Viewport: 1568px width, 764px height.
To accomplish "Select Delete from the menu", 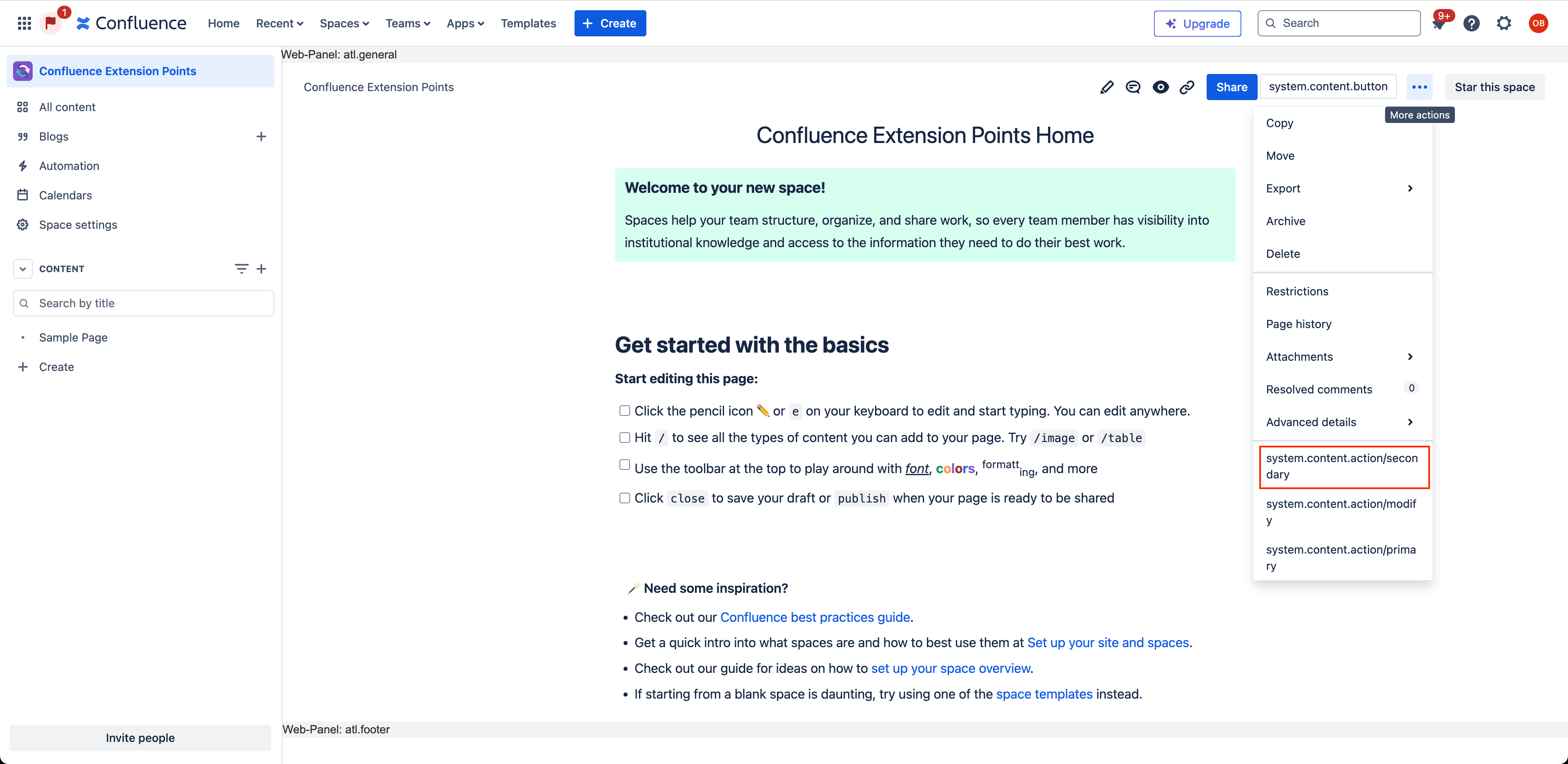I will coord(1342,253).
